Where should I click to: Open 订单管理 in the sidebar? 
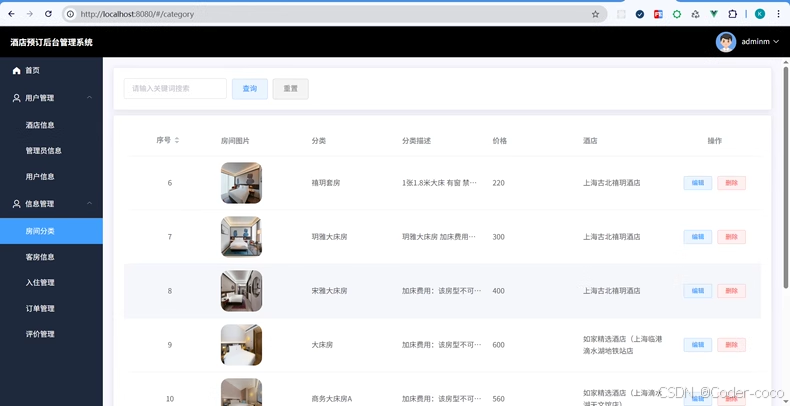pyautogui.click(x=51, y=308)
